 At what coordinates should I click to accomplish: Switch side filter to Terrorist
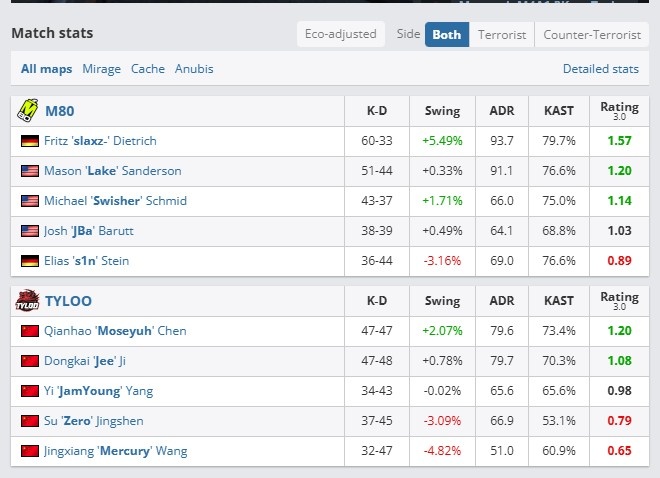pyautogui.click(x=502, y=35)
